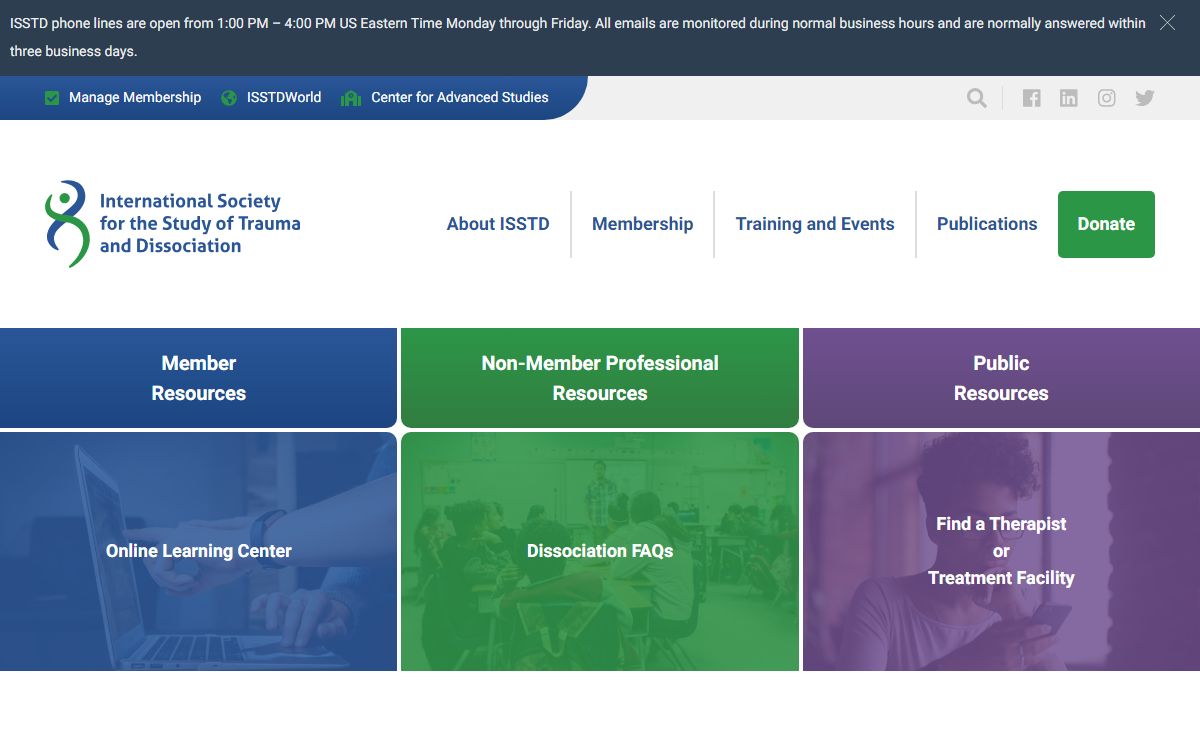Open the Online Learning Center card
Image resolution: width=1200 pixels, height=740 pixels.
tap(199, 551)
